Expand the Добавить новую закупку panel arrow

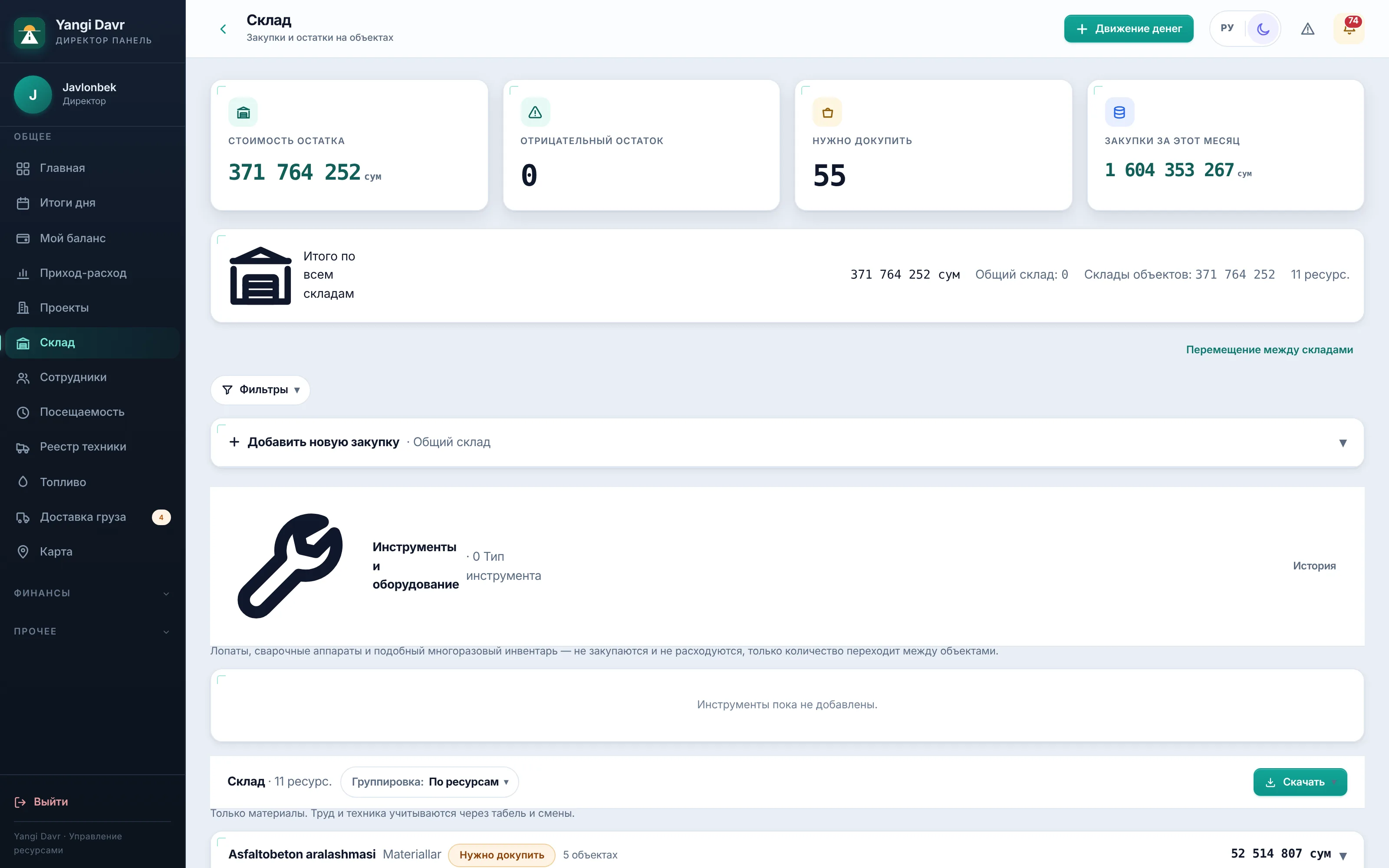coord(1343,443)
